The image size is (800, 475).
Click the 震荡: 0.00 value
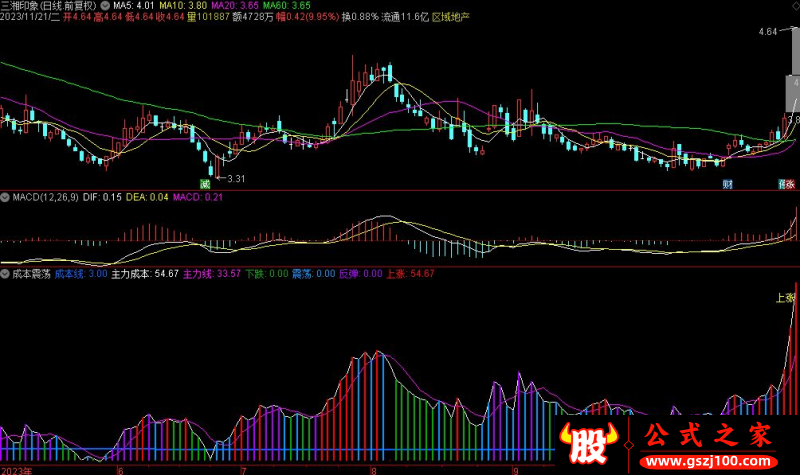coord(313,274)
